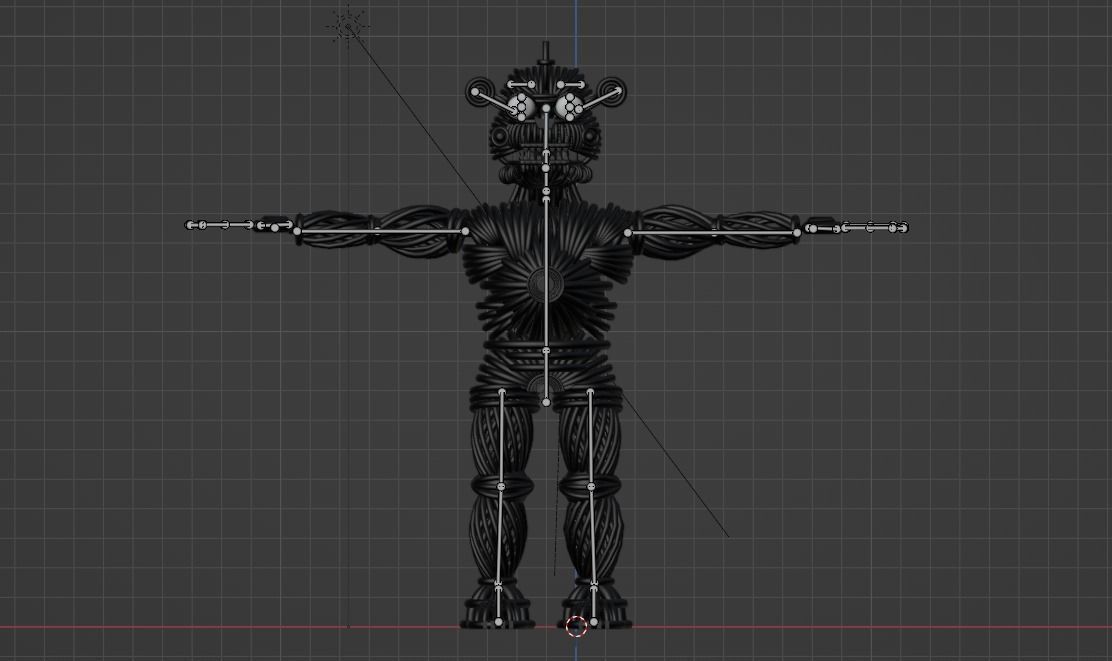Image resolution: width=1112 pixels, height=661 pixels.
Task: Select the right-side thigh bone
Action: coord(591,439)
